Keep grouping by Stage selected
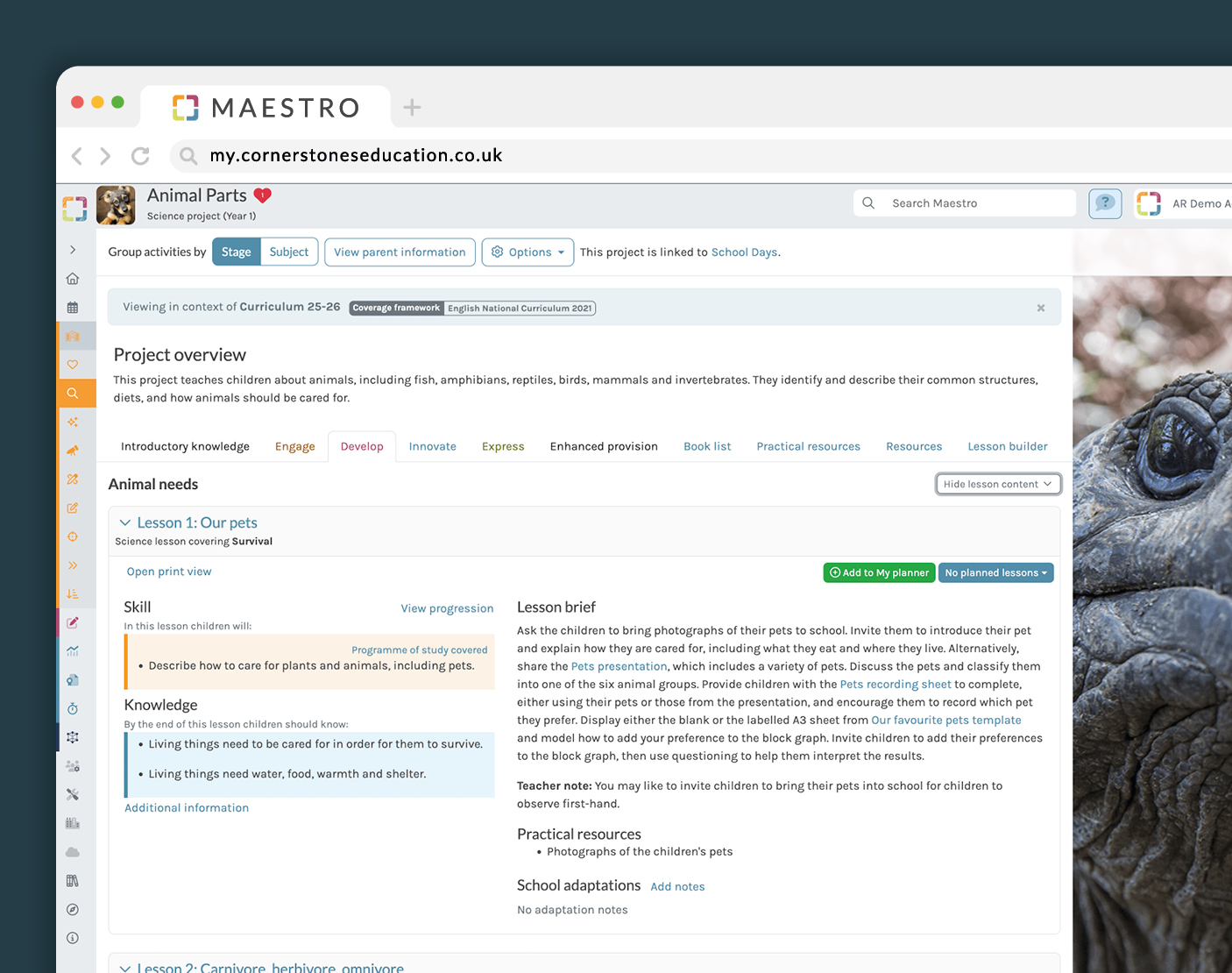Screen dimensions: 1232x973 click(236, 252)
